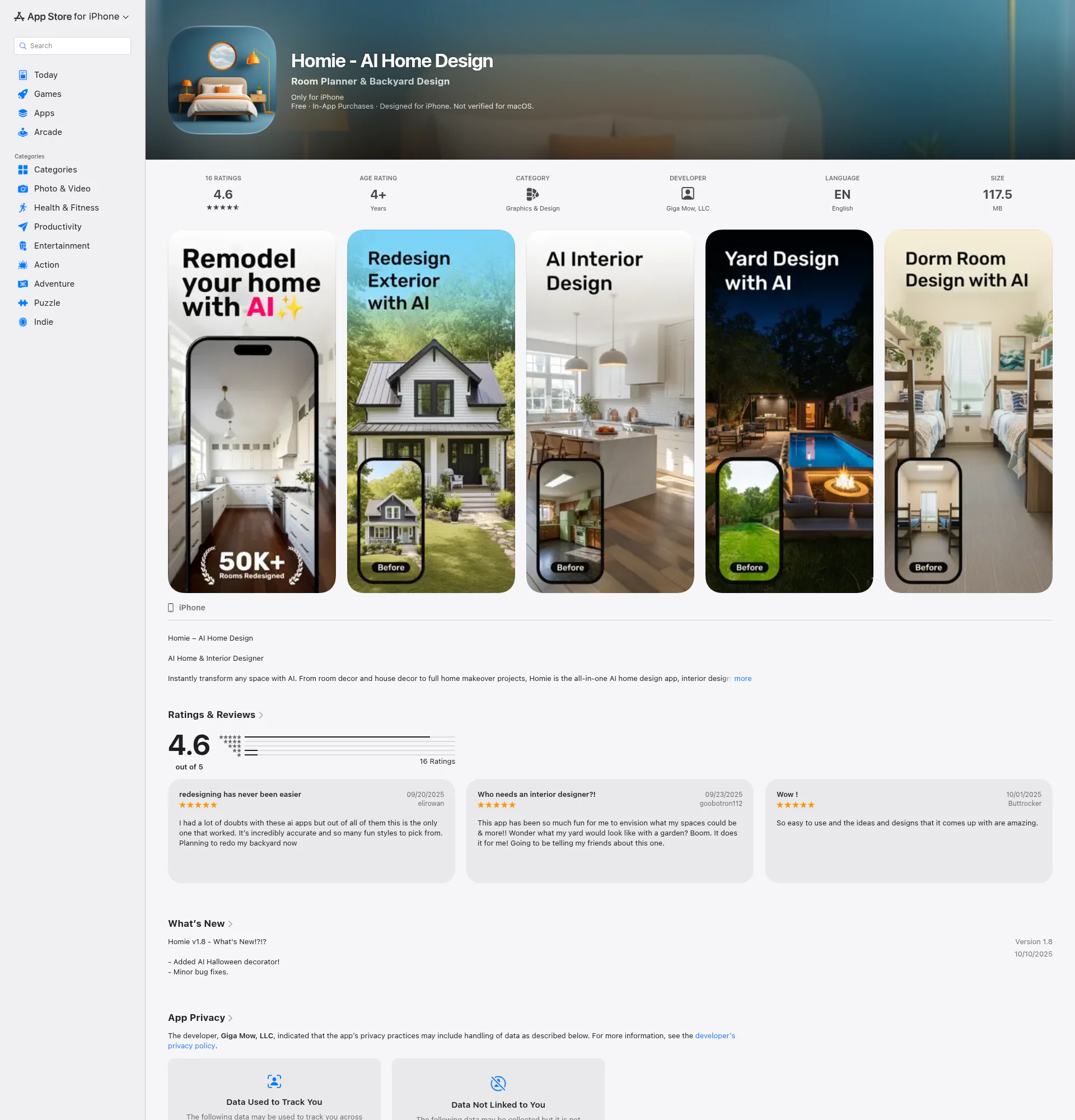
Task: Open the App Store for iPhone platform dropdown
Action: click(x=72, y=17)
